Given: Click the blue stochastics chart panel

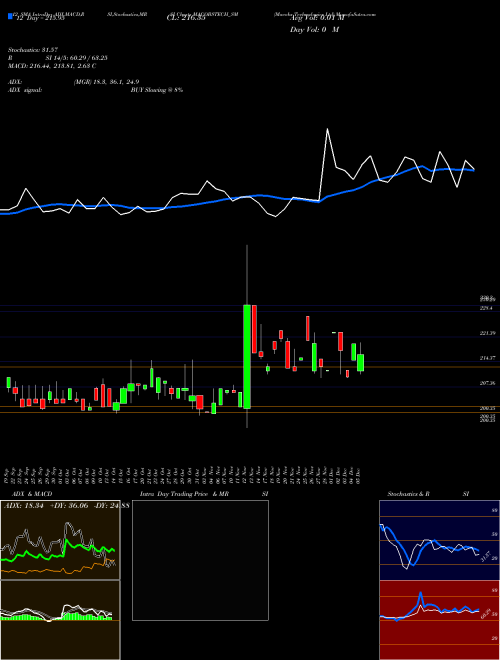Looking at the screenshot, I should 439,540.
